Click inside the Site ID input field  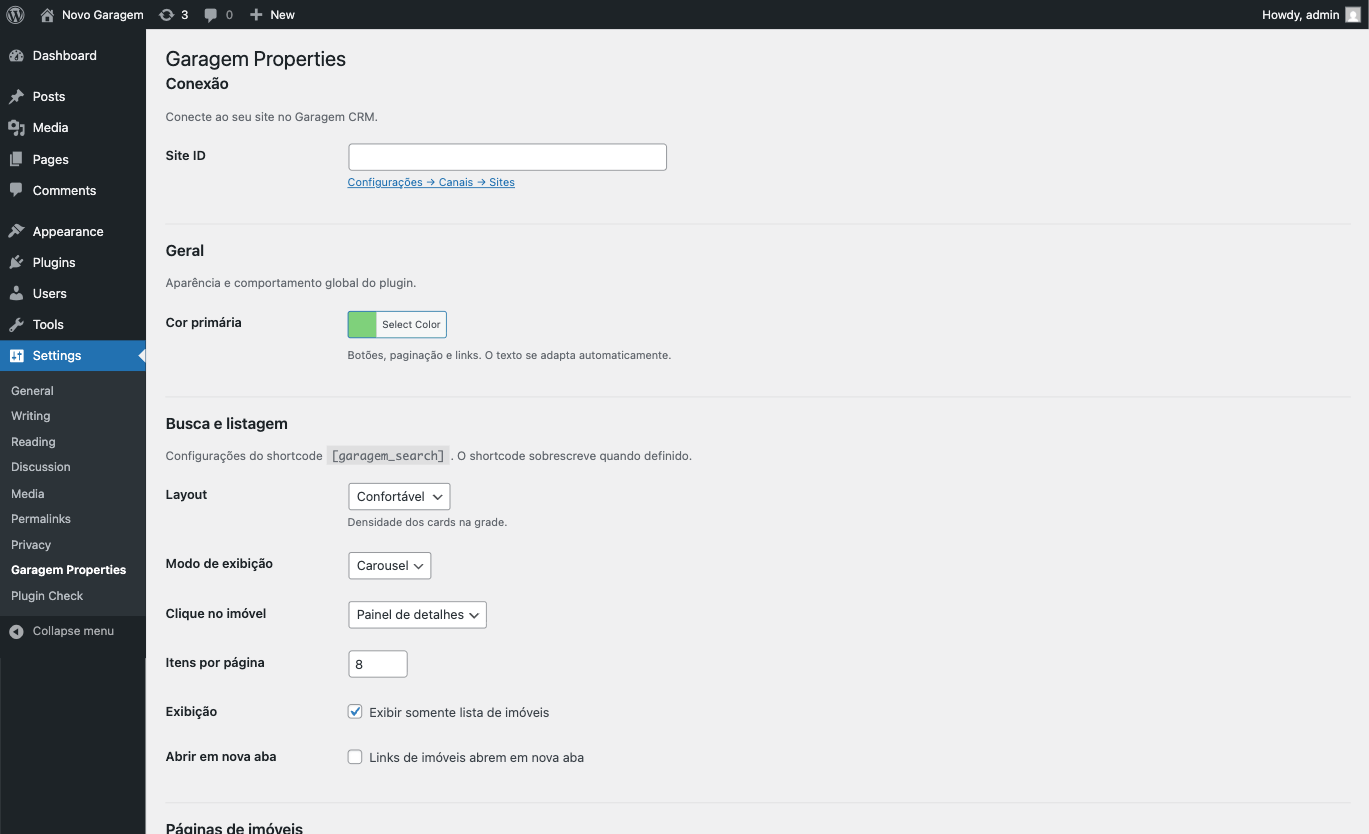(506, 156)
